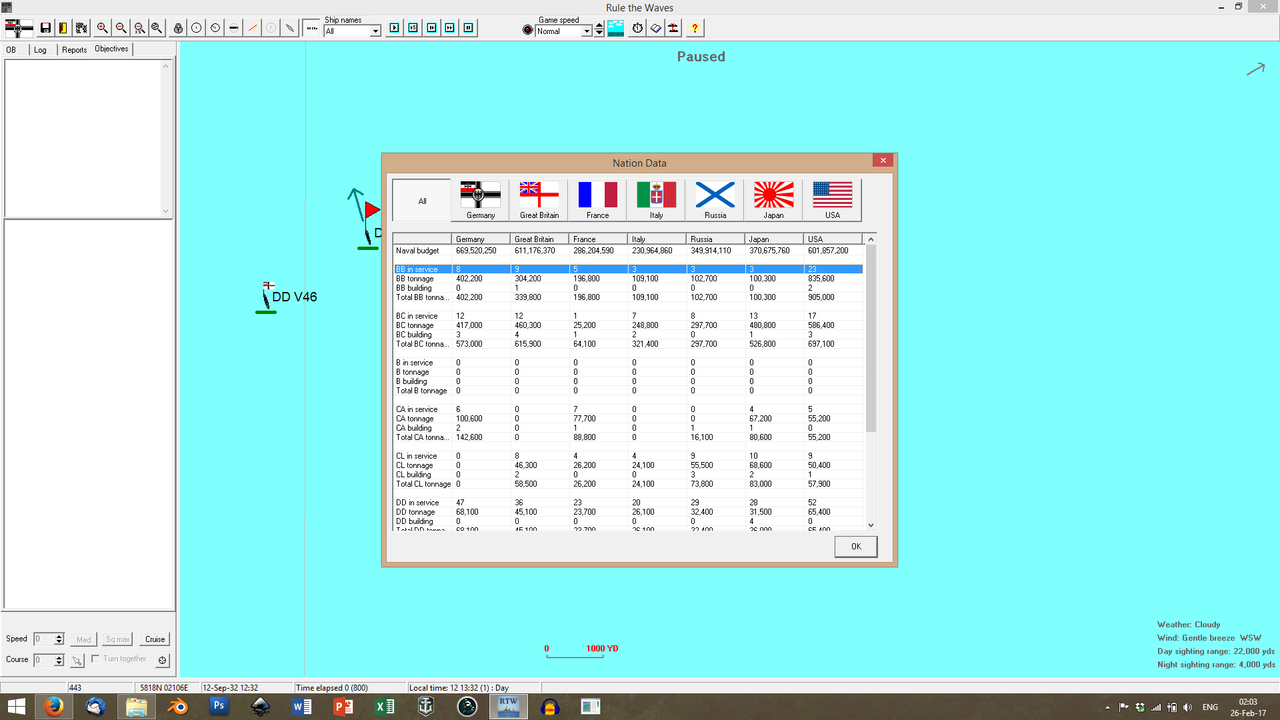Click the save game disk icon
This screenshot has height=720, width=1280.
45,28
